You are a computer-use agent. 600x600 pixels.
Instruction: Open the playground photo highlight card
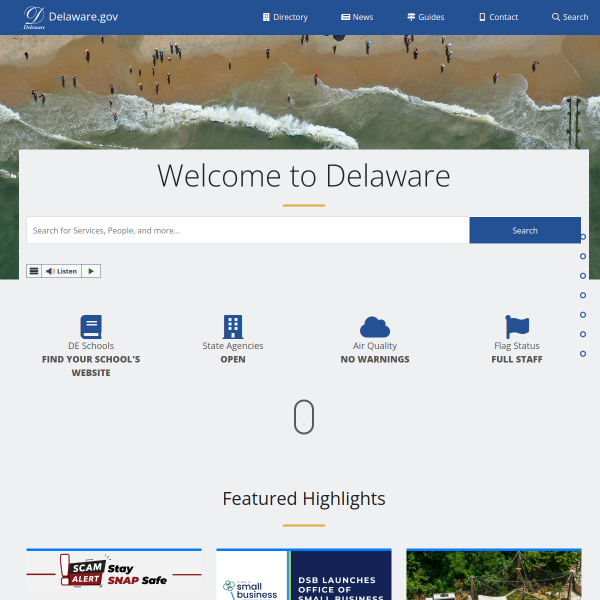coord(494,574)
